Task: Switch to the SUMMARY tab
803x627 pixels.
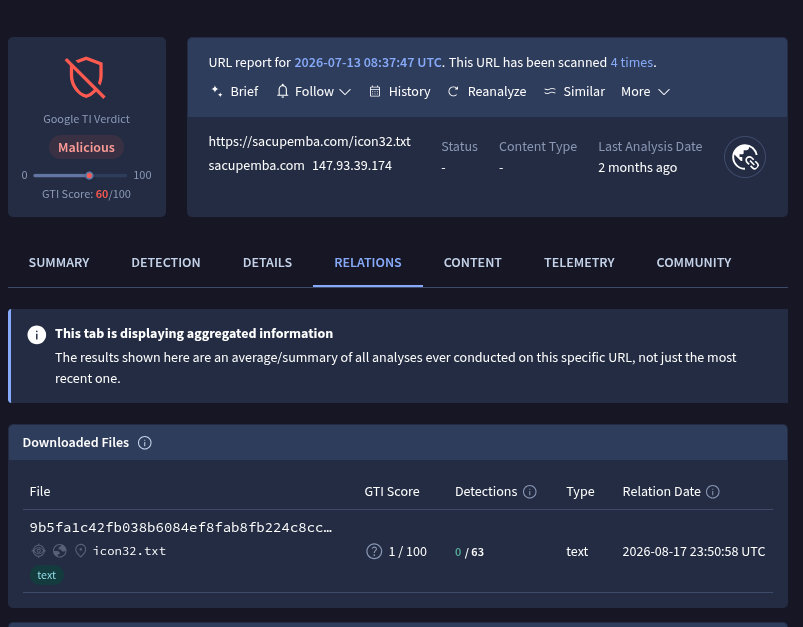Action: click(59, 262)
